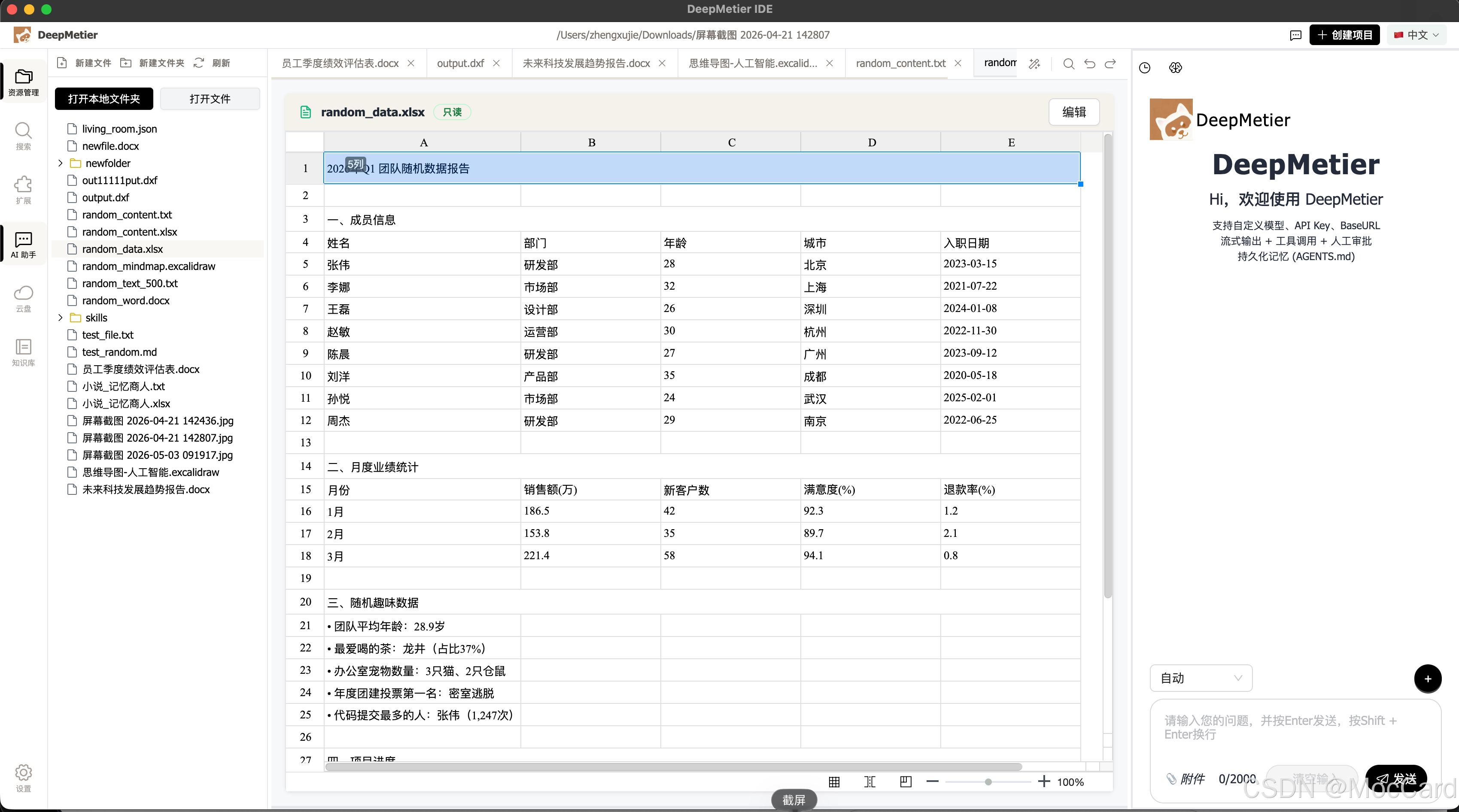
Task: Open the Cloud Drive (云盘) sidebar panel
Action: tap(23, 298)
